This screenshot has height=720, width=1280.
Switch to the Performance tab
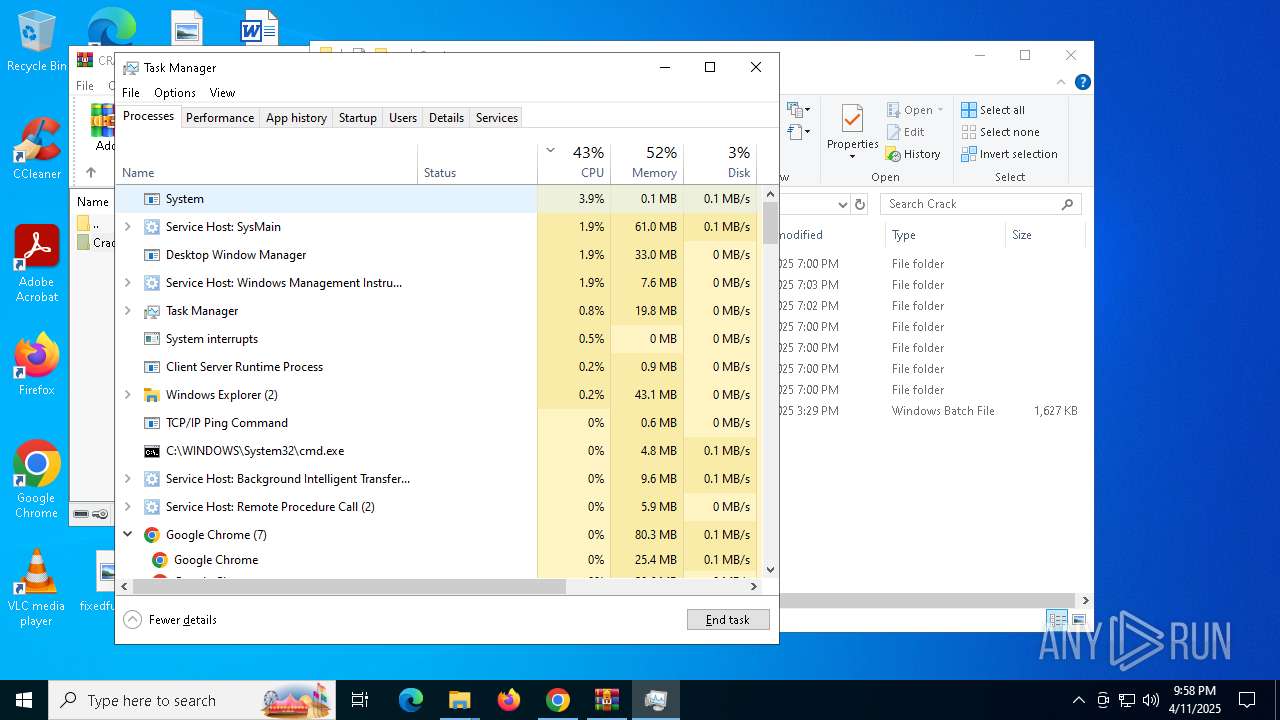(x=220, y=118)
